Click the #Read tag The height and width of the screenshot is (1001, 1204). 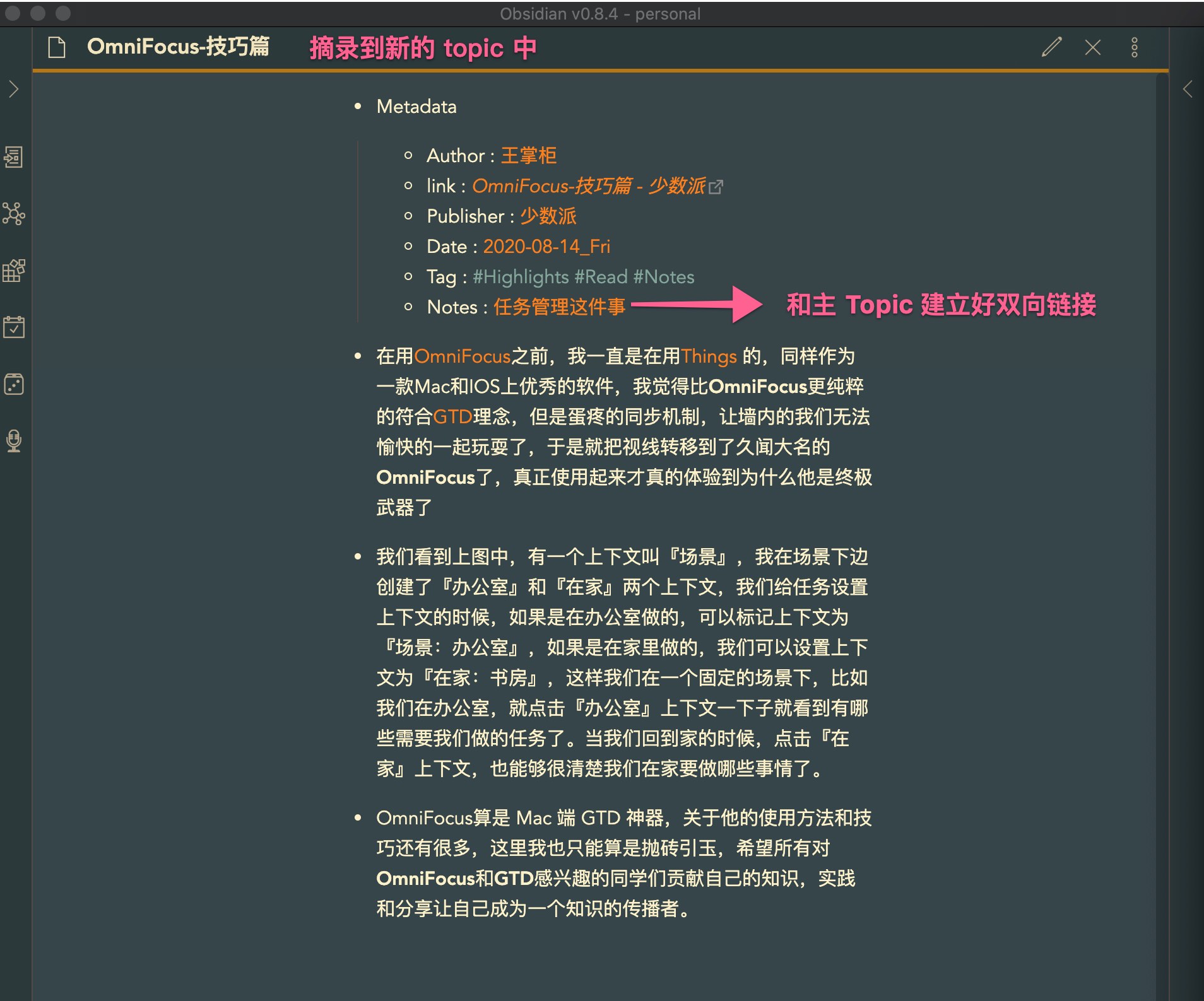[601, 276]
